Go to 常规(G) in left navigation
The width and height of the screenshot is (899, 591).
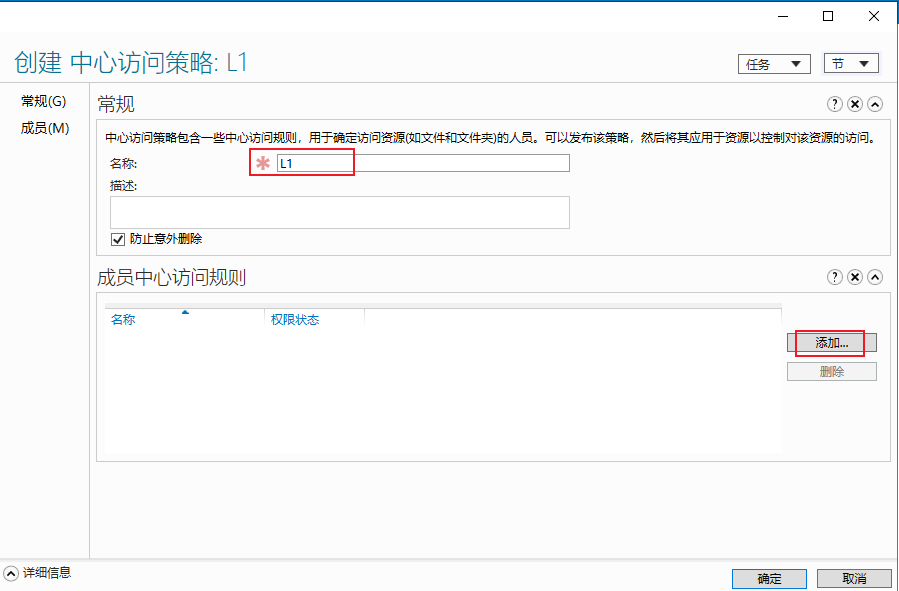tap(44, 101)
